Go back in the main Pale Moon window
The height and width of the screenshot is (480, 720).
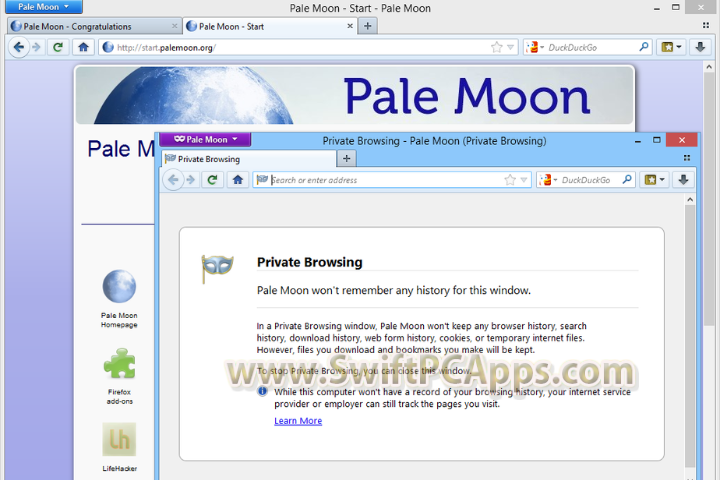coord(19,47)
